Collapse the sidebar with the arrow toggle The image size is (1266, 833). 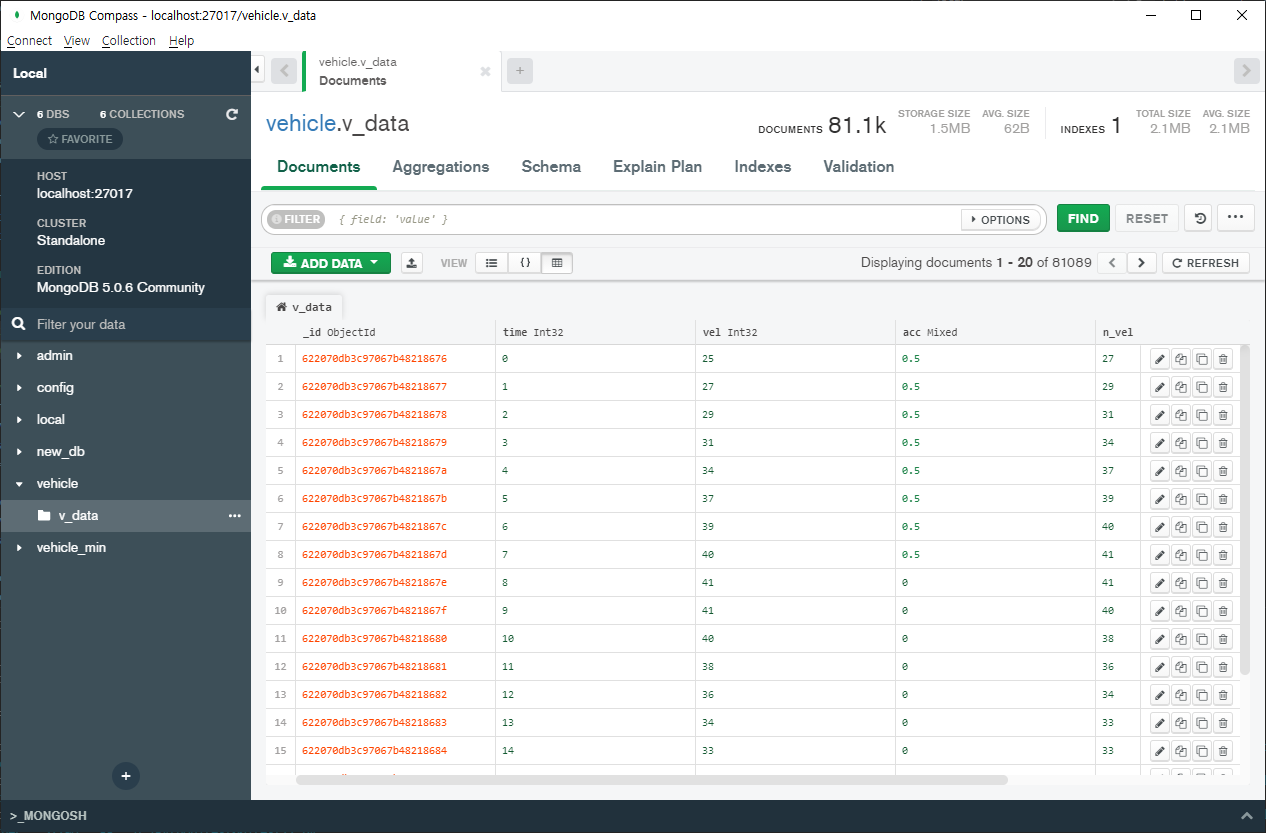pyautogui.click(x=257, y=70)
